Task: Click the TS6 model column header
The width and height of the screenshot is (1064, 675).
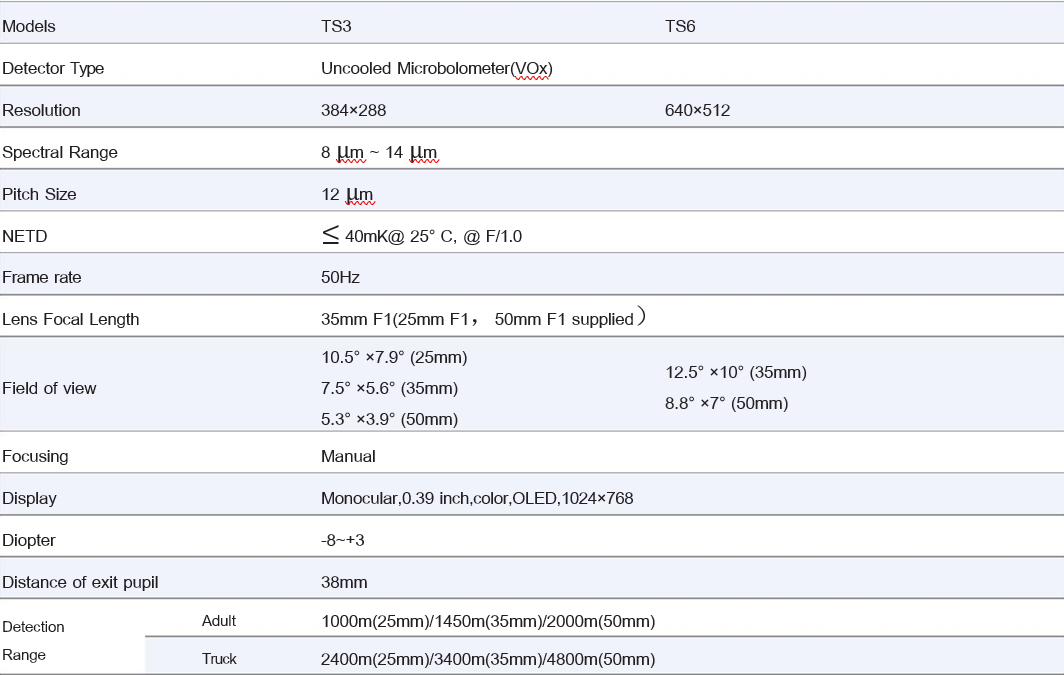Action: coord(680,26)
